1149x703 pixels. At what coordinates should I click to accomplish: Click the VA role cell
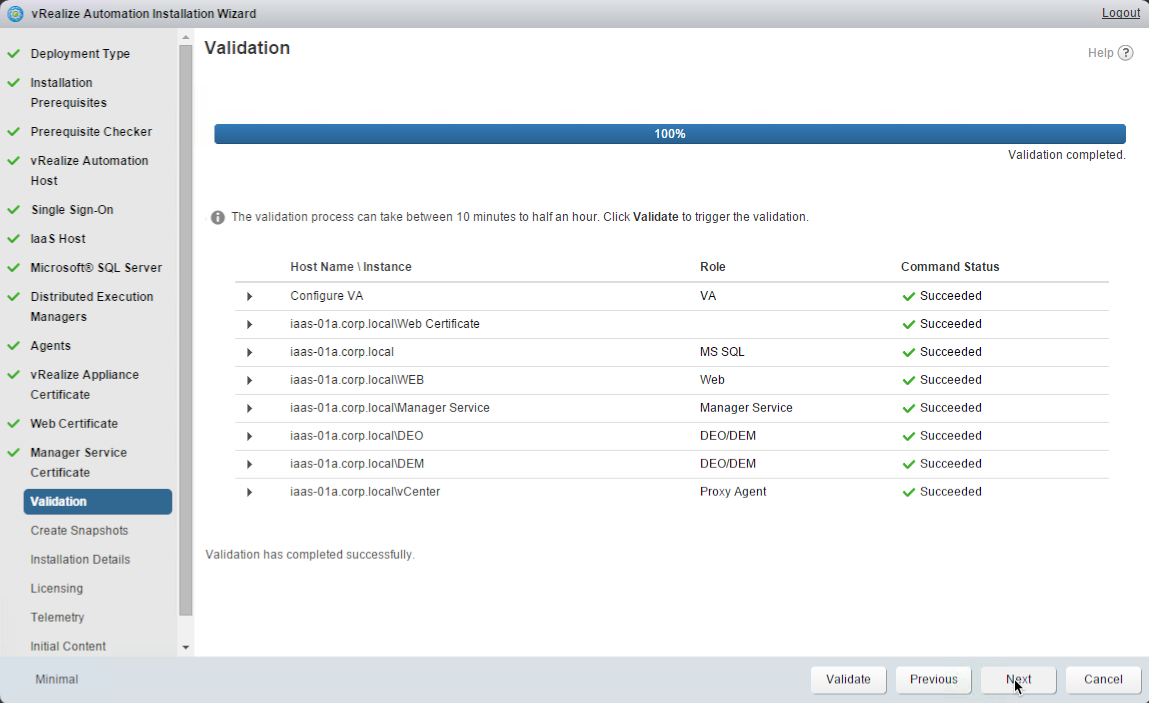pyautogui.click(x=708, y=296)
